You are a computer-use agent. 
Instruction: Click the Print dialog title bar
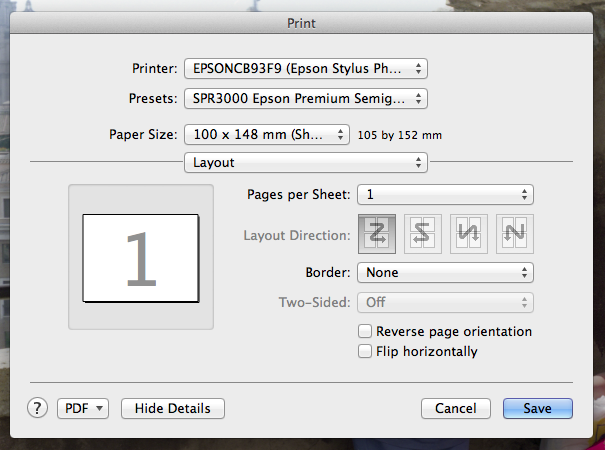[302, 20]
